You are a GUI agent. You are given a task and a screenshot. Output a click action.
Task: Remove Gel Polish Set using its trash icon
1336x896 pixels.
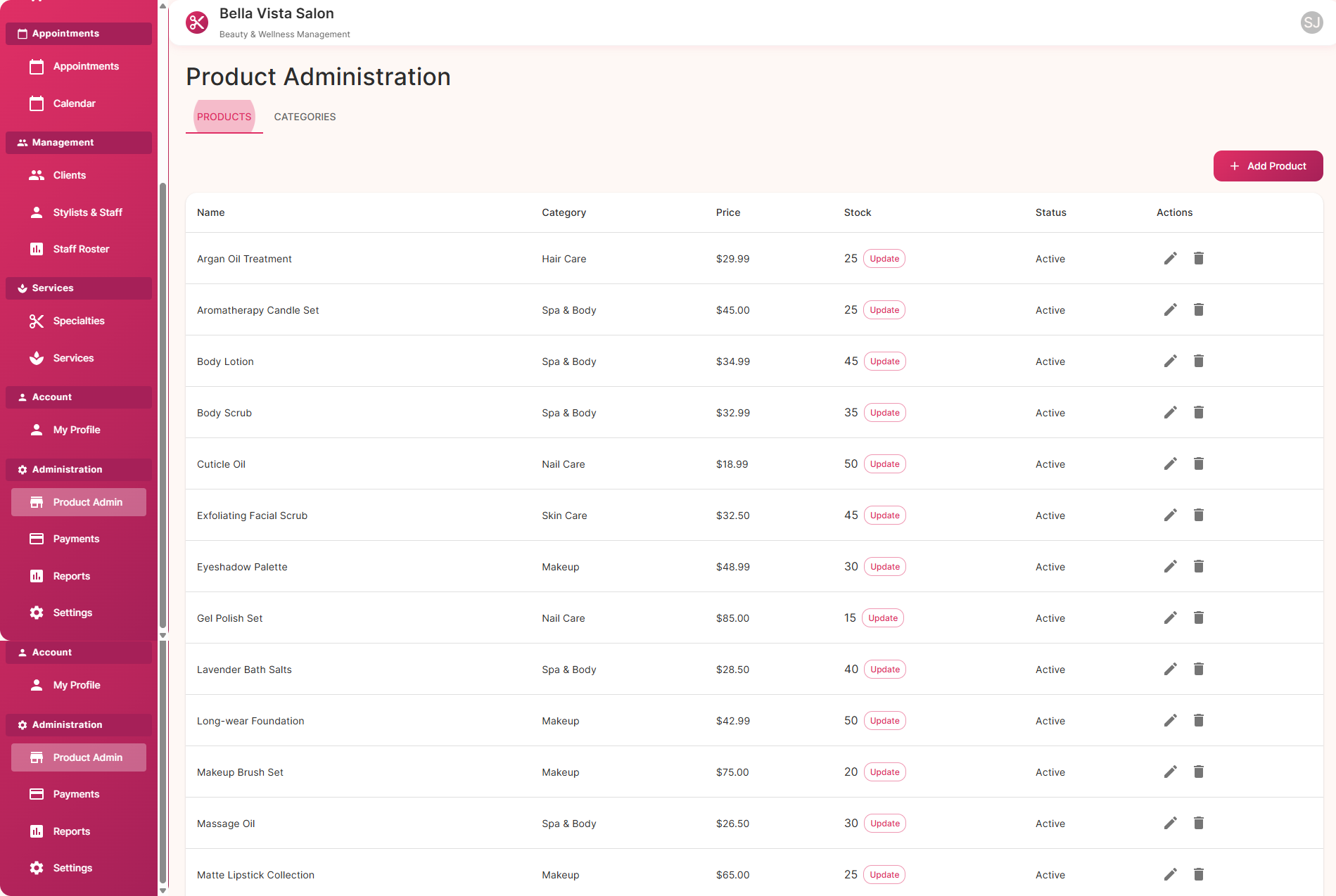[1198, 618]
